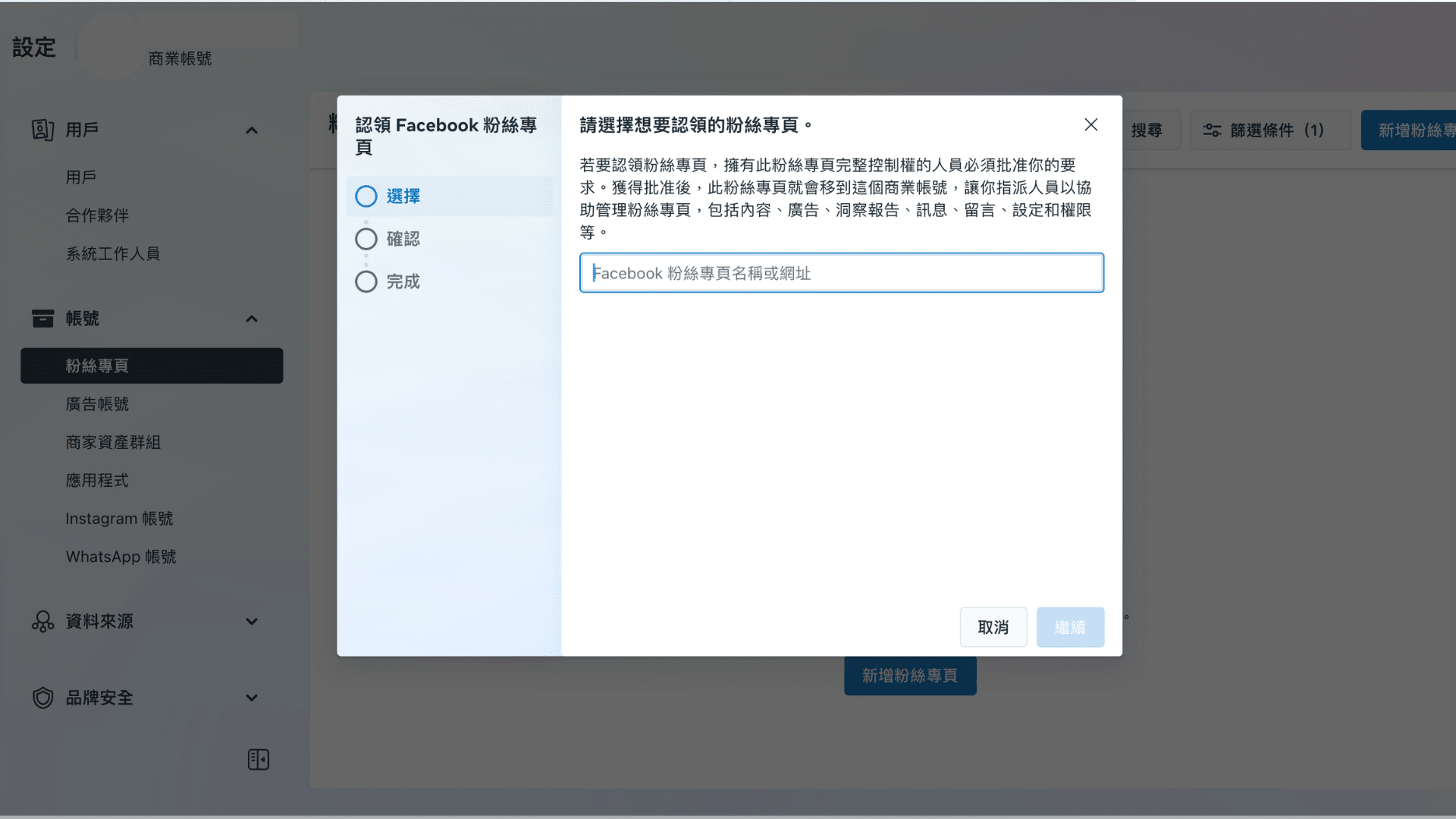Expand the 資料來源 section
Screen dimensions: 1456x819
tap(252, 622)
